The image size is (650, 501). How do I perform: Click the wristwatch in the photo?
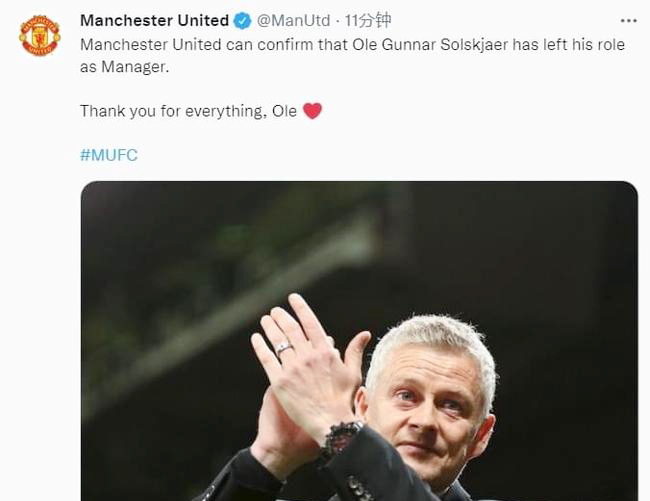pyautogui.click(x=340, y=440)
